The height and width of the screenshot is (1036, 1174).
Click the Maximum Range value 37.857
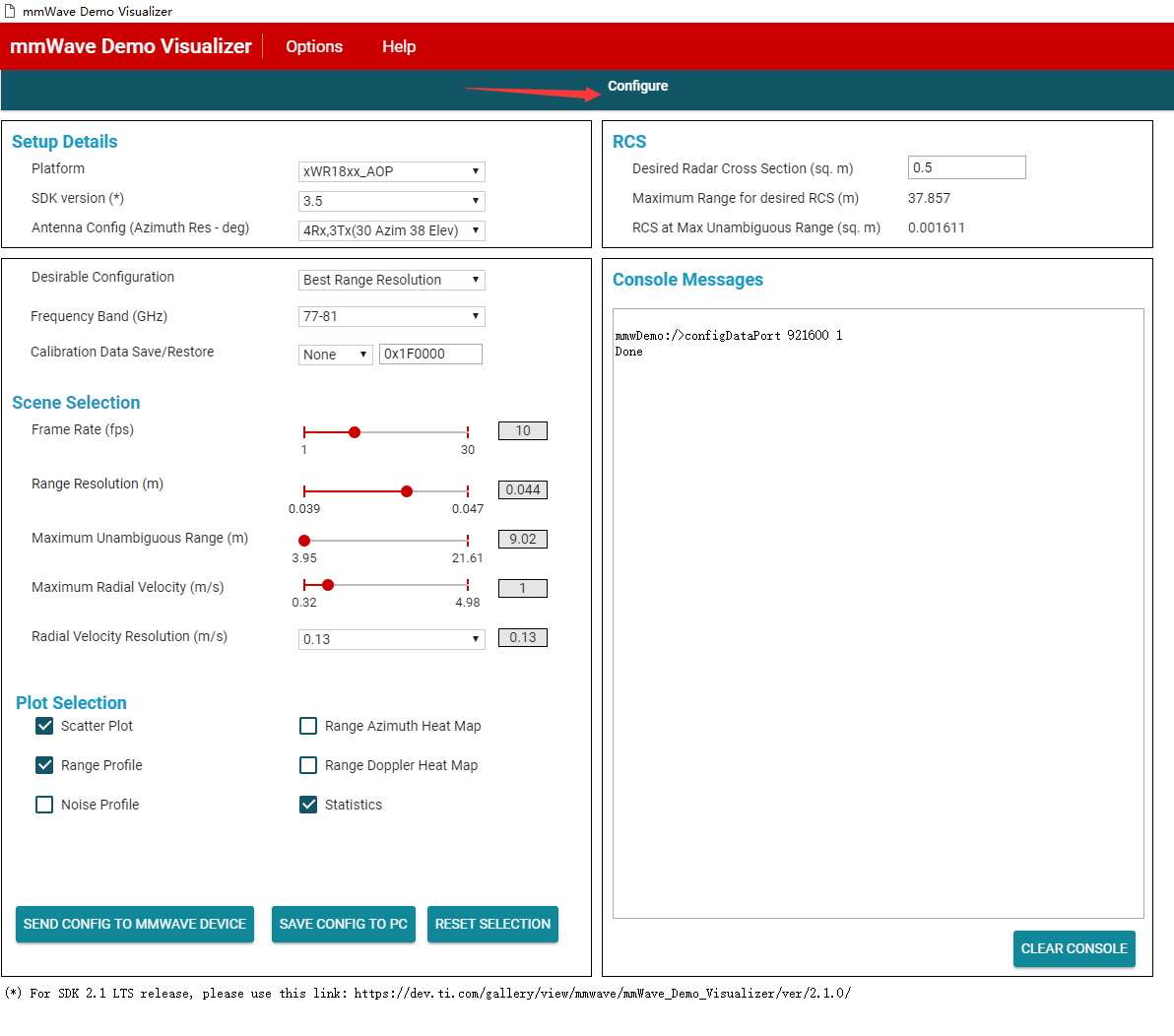(x=929, y=198)
